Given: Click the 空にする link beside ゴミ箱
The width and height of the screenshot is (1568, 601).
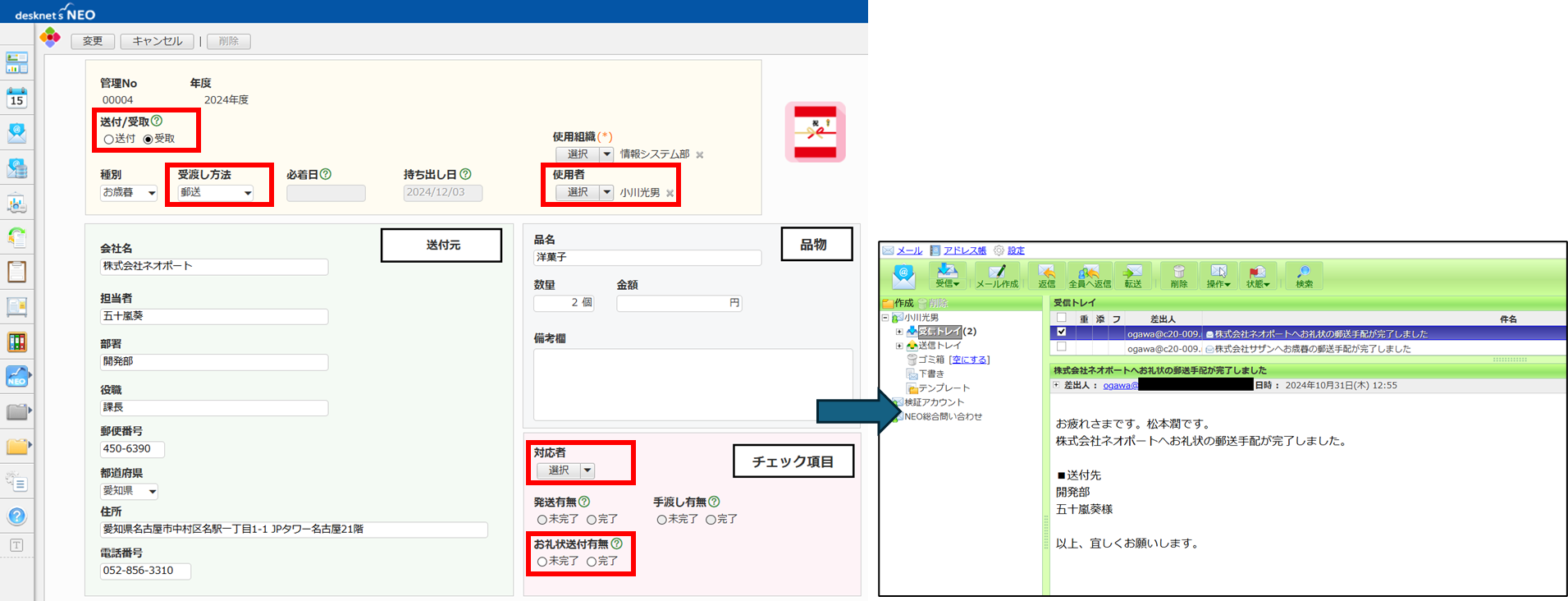Looking at the screenshot, I should (969, 360).
